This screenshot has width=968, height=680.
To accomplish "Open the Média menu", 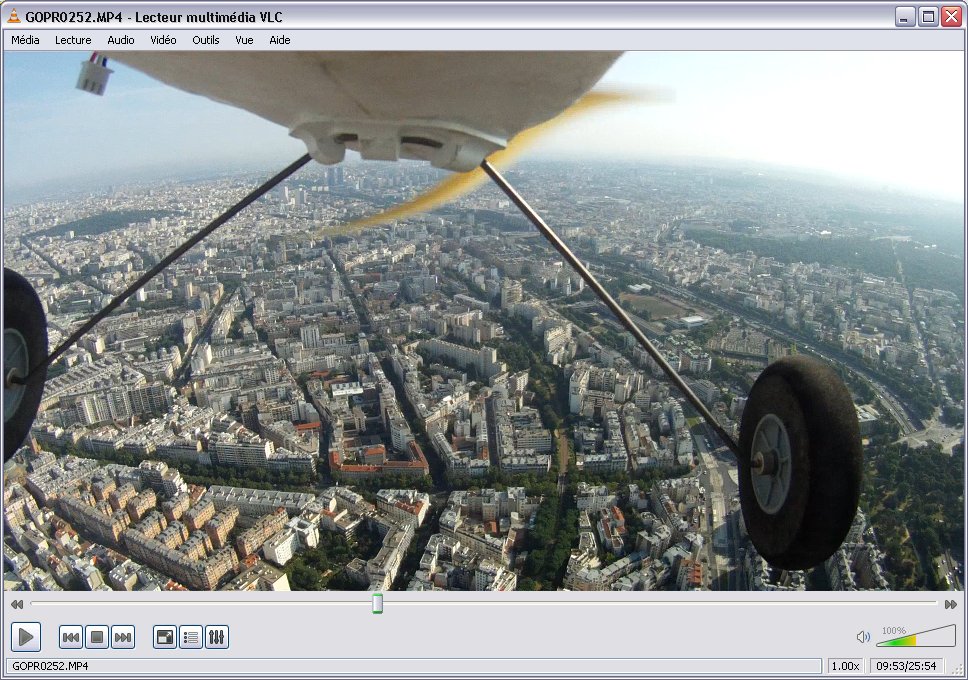I will (25, 40).
